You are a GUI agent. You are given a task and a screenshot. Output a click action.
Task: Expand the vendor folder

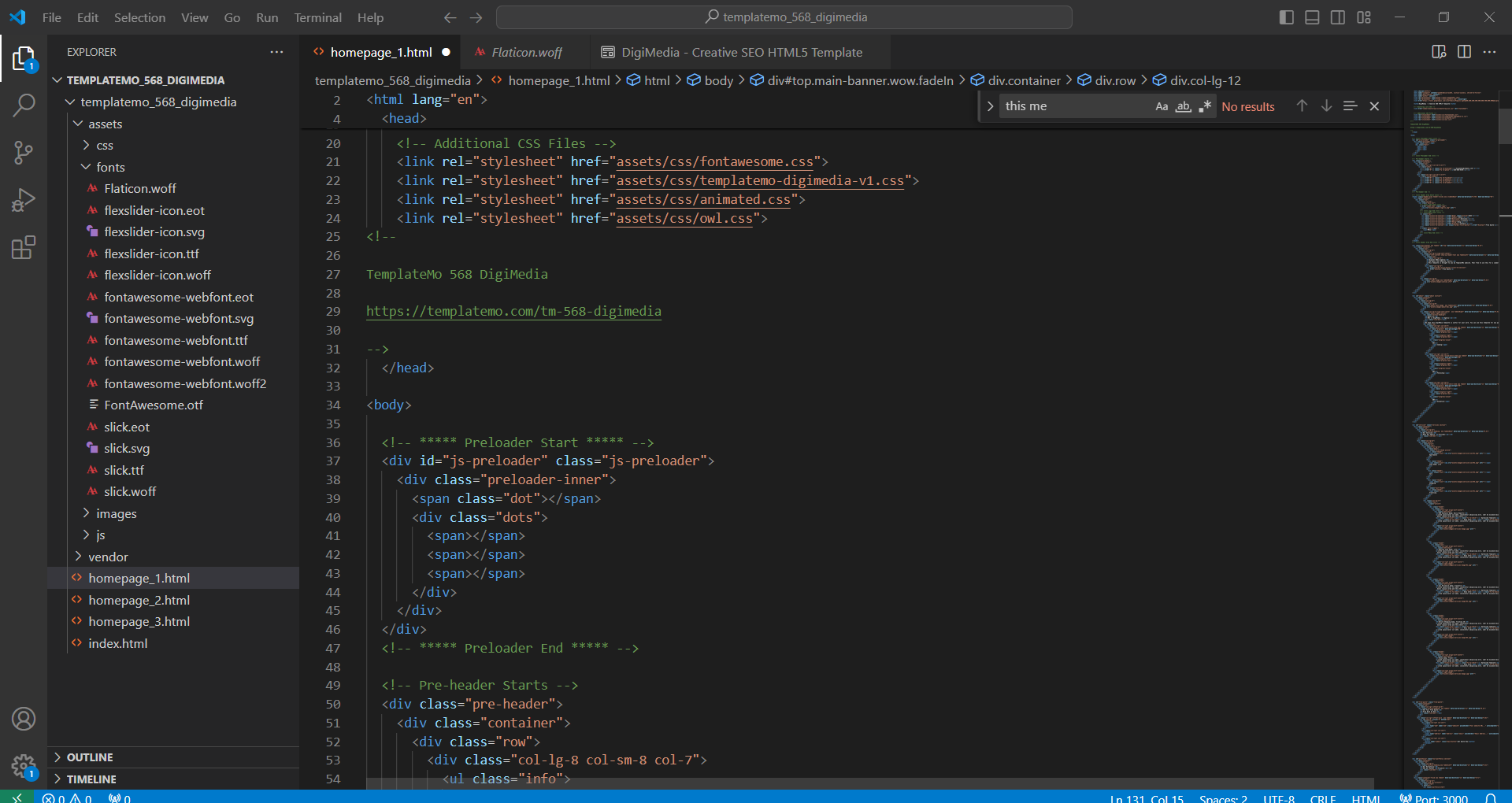click(x=108, y=557)
